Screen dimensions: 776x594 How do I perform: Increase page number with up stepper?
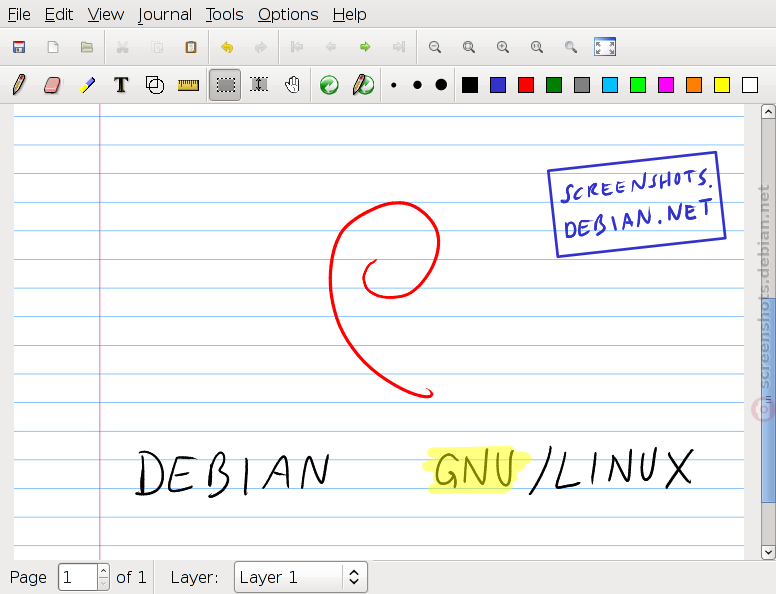pos(103,571)
